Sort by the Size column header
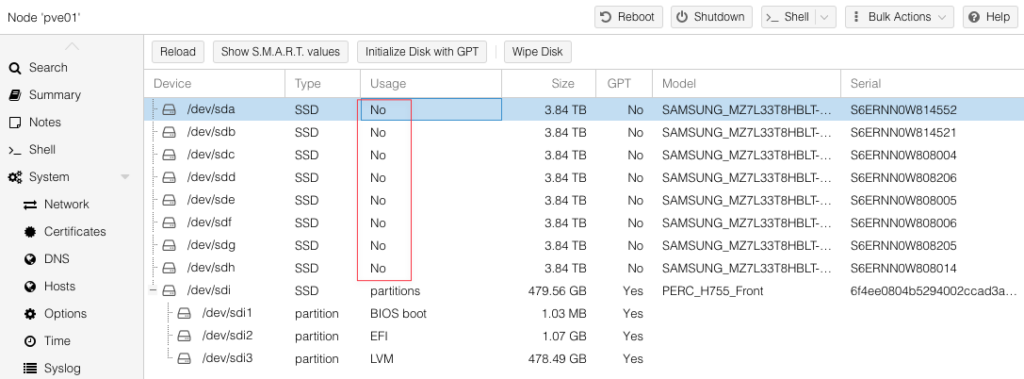Viewport: 1024px width, 379px height. pos(549,84)
